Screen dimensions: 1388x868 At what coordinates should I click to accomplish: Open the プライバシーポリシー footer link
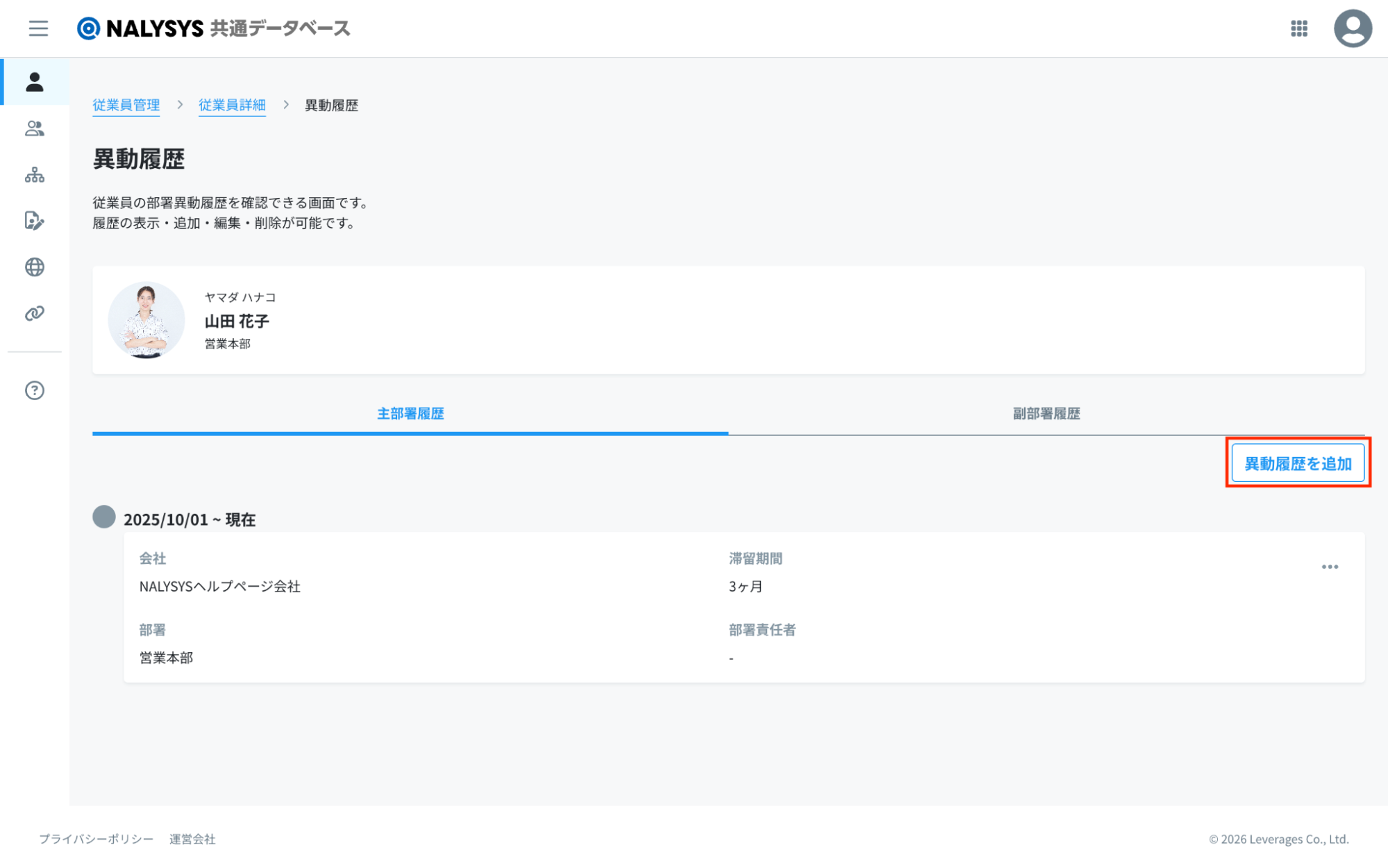point(96,839)
